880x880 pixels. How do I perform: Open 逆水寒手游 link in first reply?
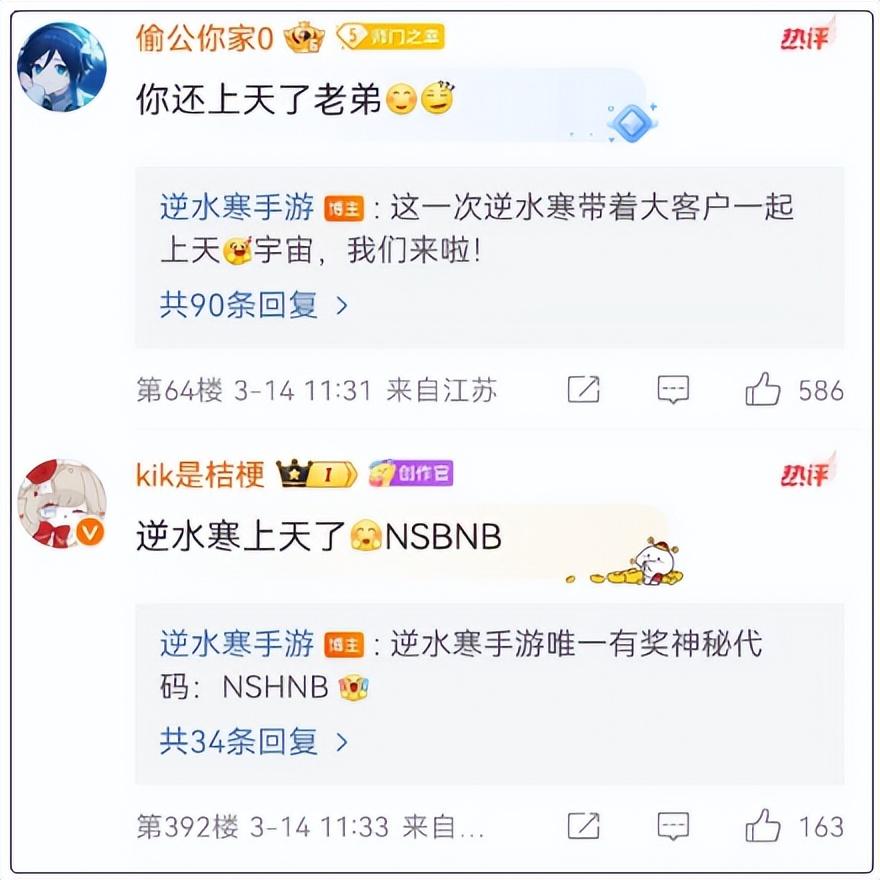pos(237,207)
